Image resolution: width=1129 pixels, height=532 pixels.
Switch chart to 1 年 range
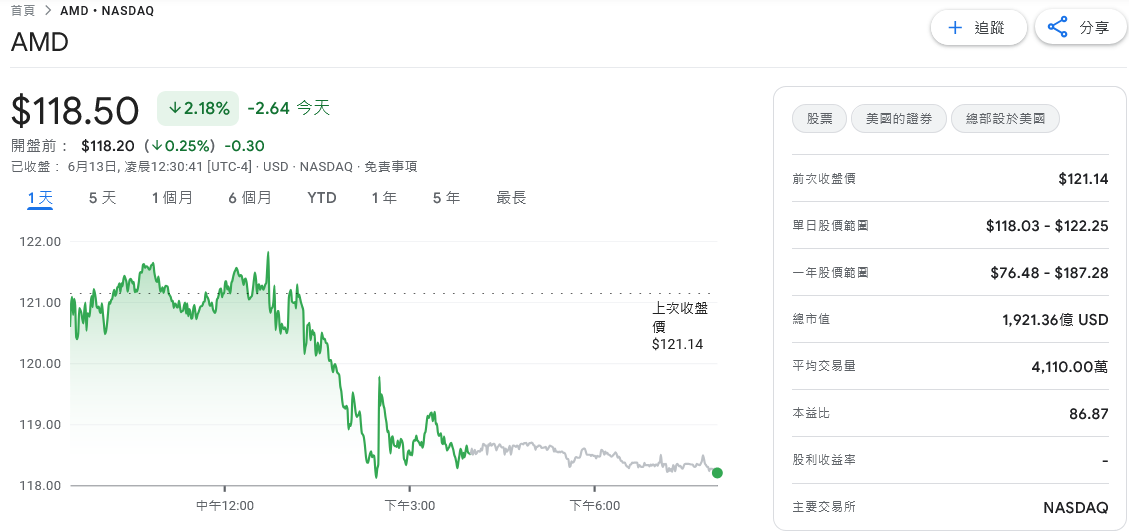pyautogui.click(x=384, y=198)
